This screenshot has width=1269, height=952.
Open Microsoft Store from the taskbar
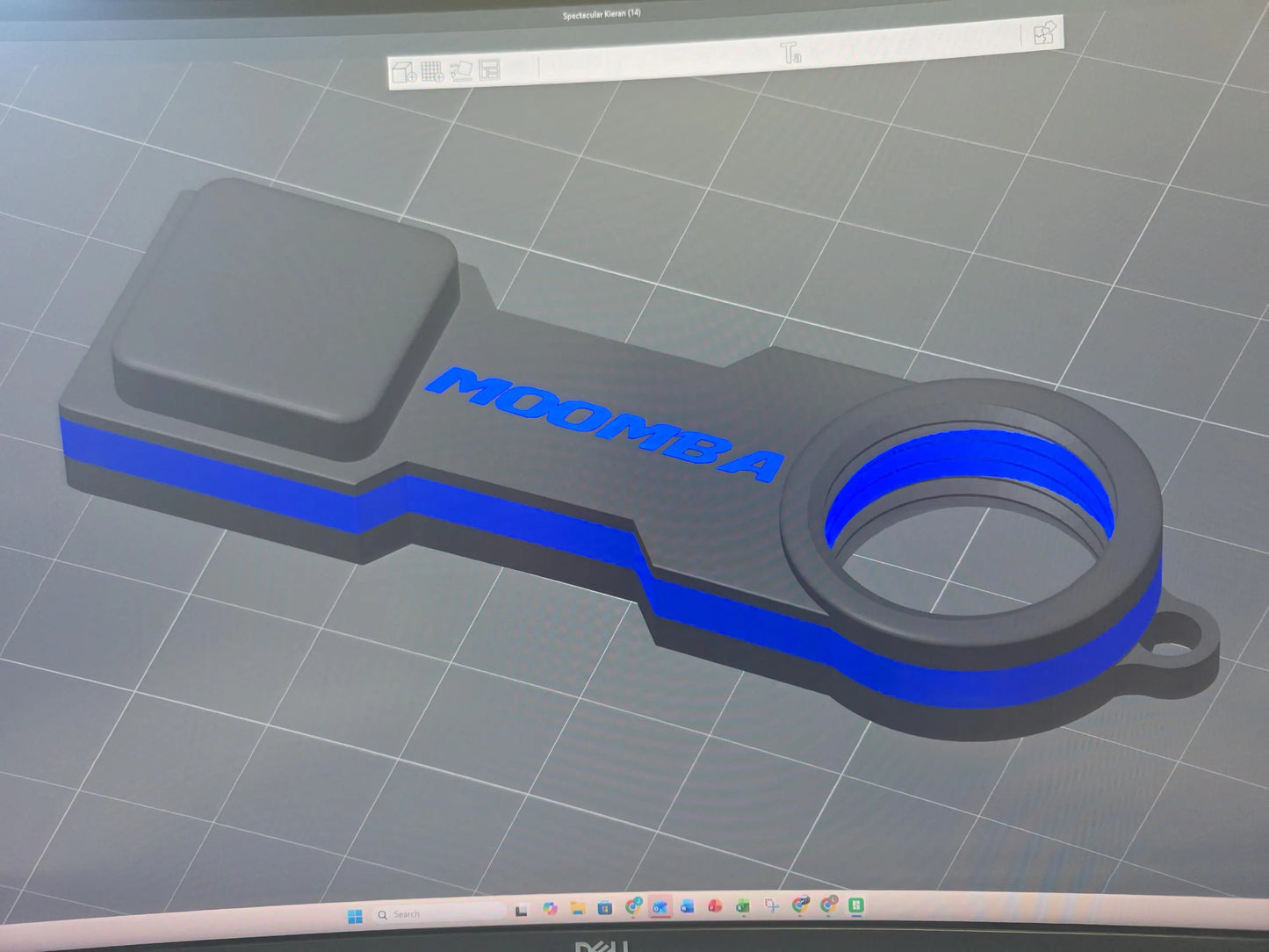(605, 907)
